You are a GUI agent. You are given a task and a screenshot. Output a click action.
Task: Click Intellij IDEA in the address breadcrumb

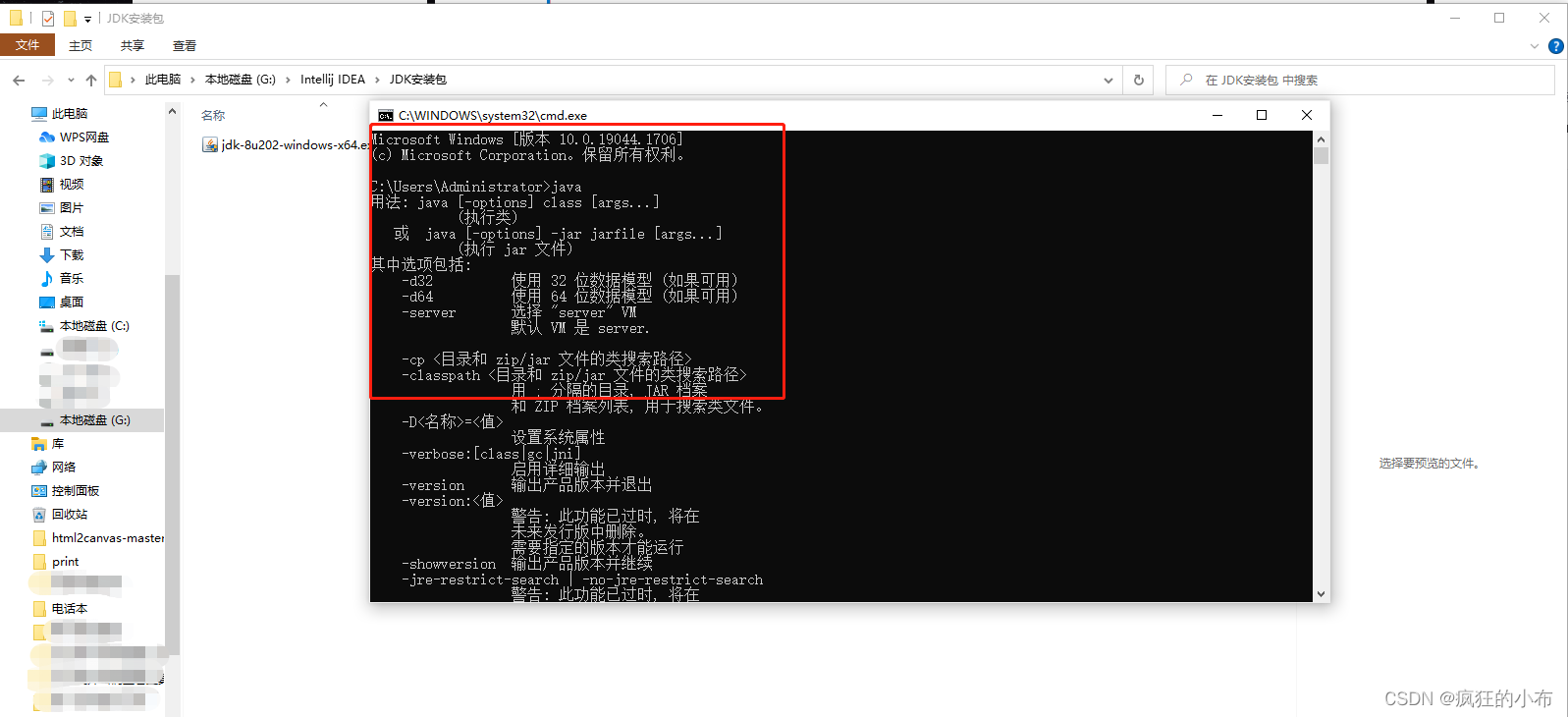[333, 80]
